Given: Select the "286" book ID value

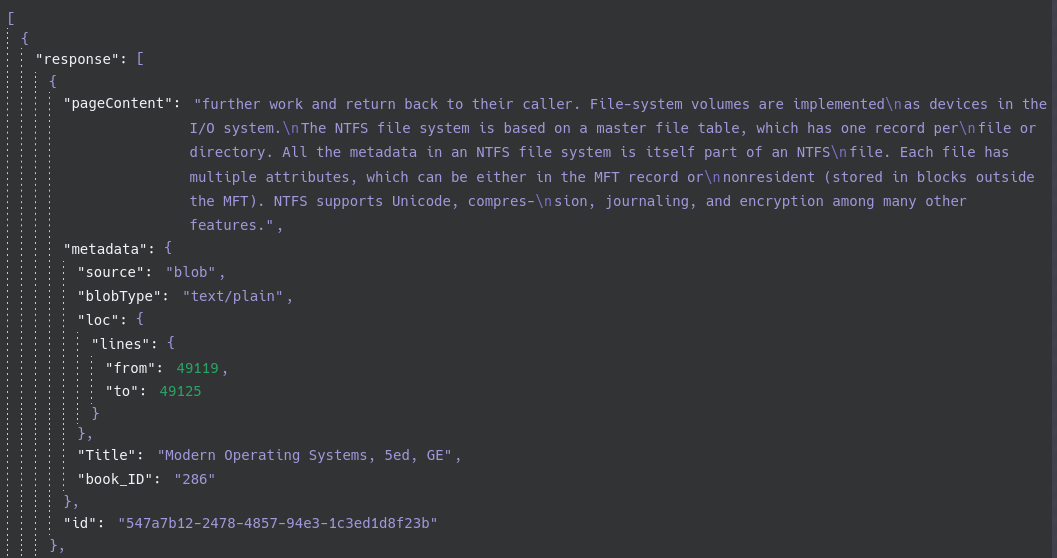Looking at the screenshot, I should 194,479.
